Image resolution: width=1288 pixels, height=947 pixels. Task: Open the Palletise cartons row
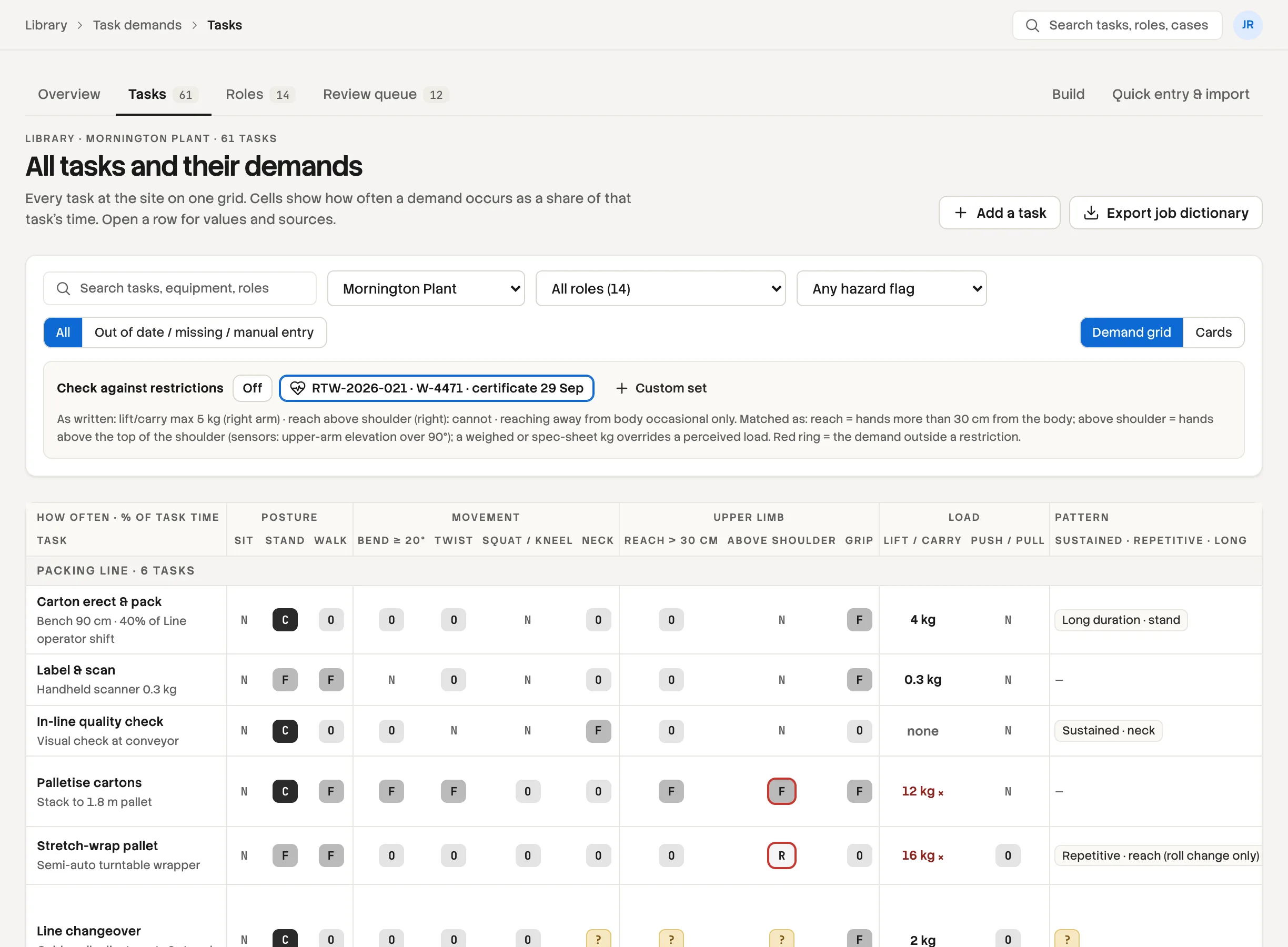pyautogui.click(x=643, y=791)
